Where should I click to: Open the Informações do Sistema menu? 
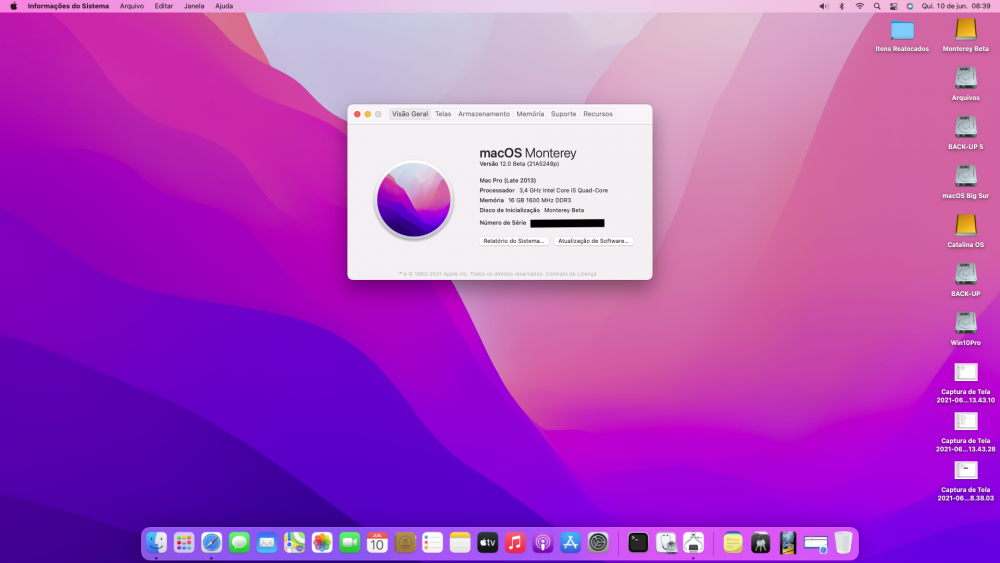pyautogui.click(x=68, y=6)
